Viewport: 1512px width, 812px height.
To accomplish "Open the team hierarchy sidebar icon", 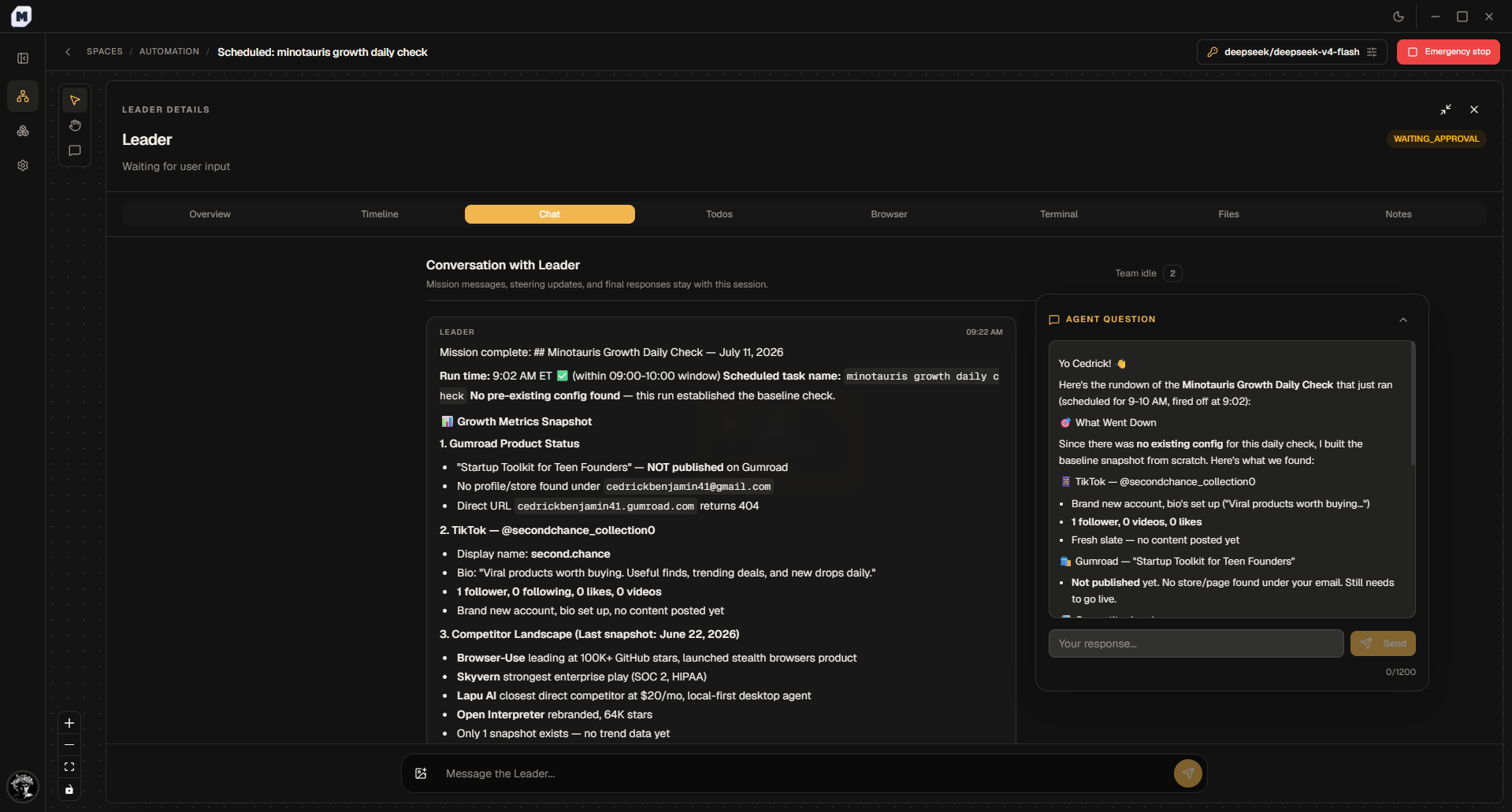I will click(23, 96).
